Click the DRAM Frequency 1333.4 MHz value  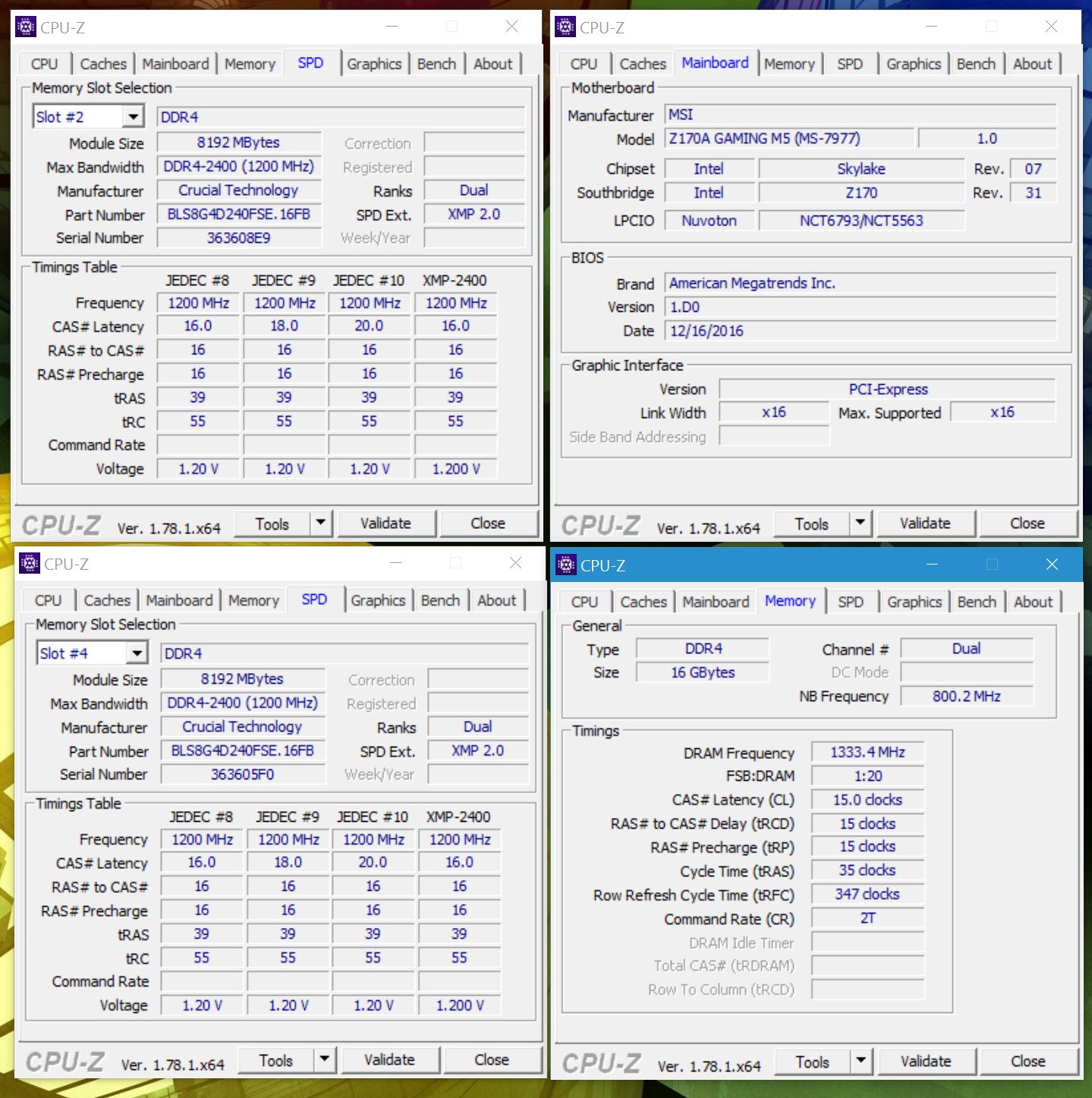[x=867, y=752]
